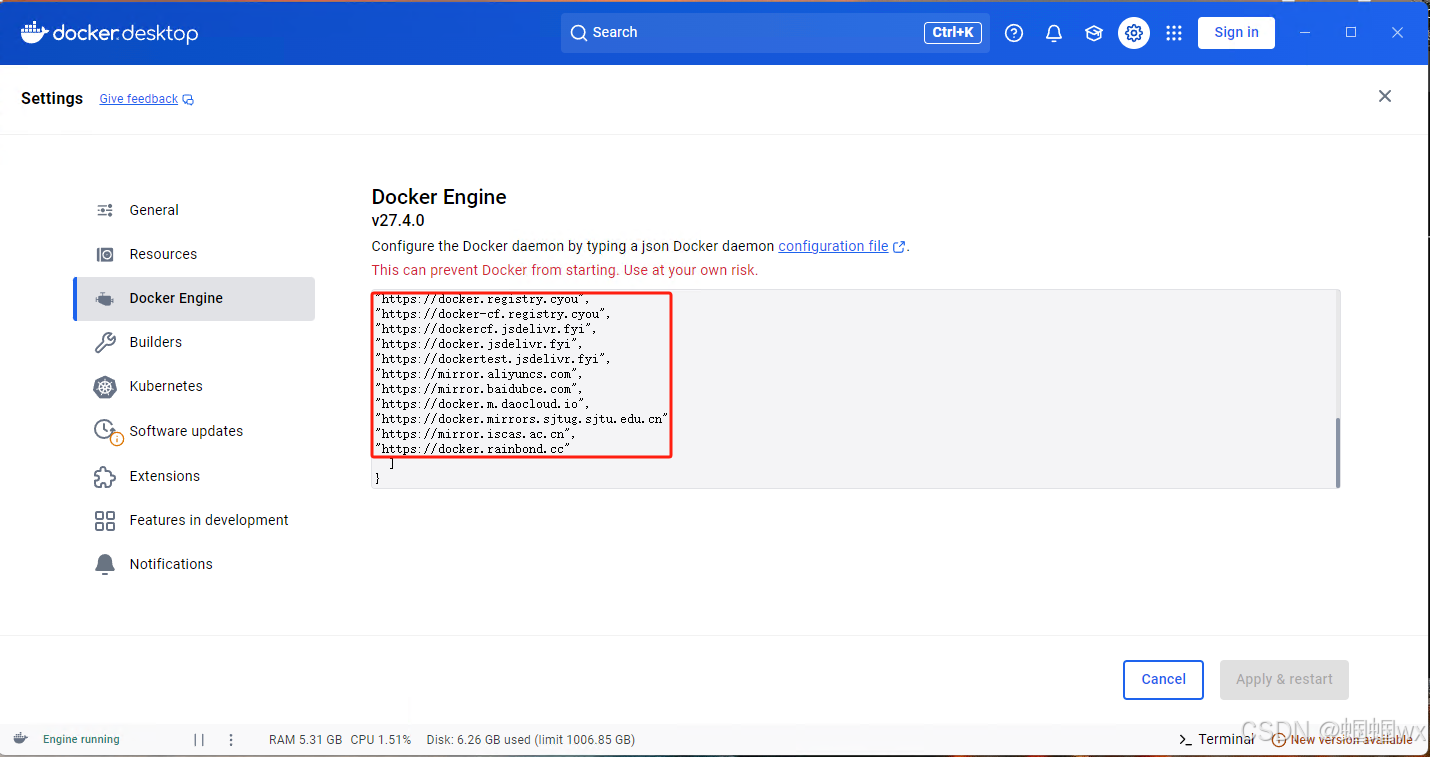Click the dockercf.jsdelivr.fyi line
The height and width of the screenshot is (757, 1430).
tap(486, 329)
